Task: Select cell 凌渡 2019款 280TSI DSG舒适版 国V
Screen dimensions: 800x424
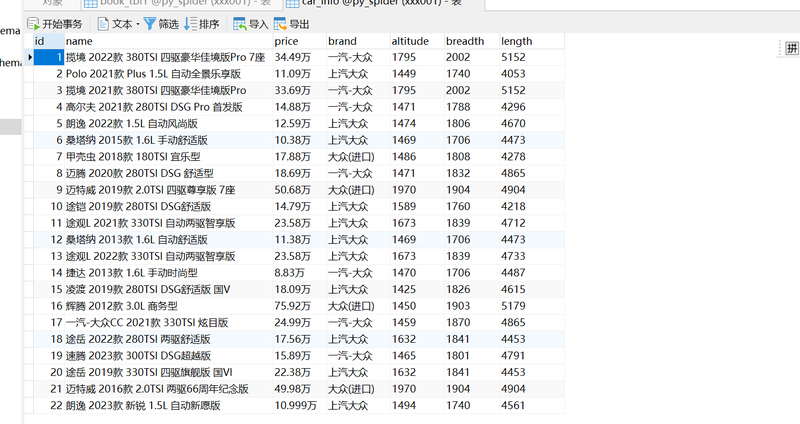Action: click(x=168, y=289)
